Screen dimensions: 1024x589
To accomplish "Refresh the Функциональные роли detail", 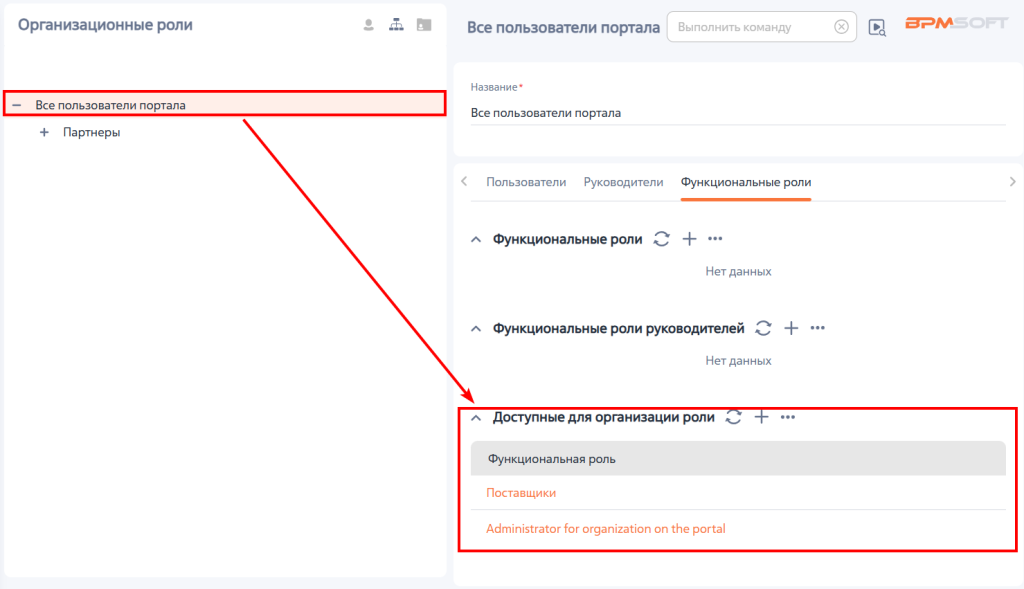I will click(662, 239).
